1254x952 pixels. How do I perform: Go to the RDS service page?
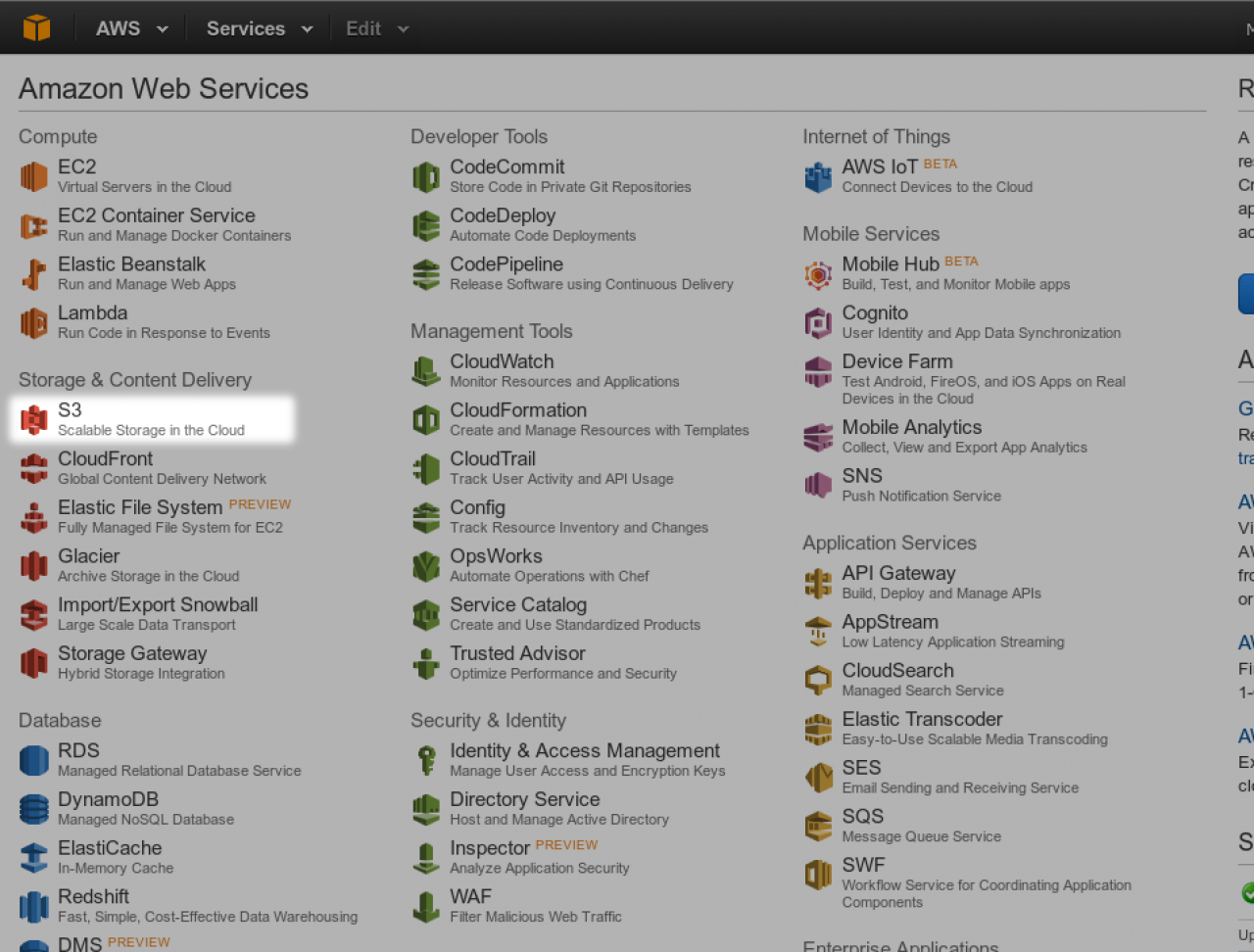click(x=78, y=751)
